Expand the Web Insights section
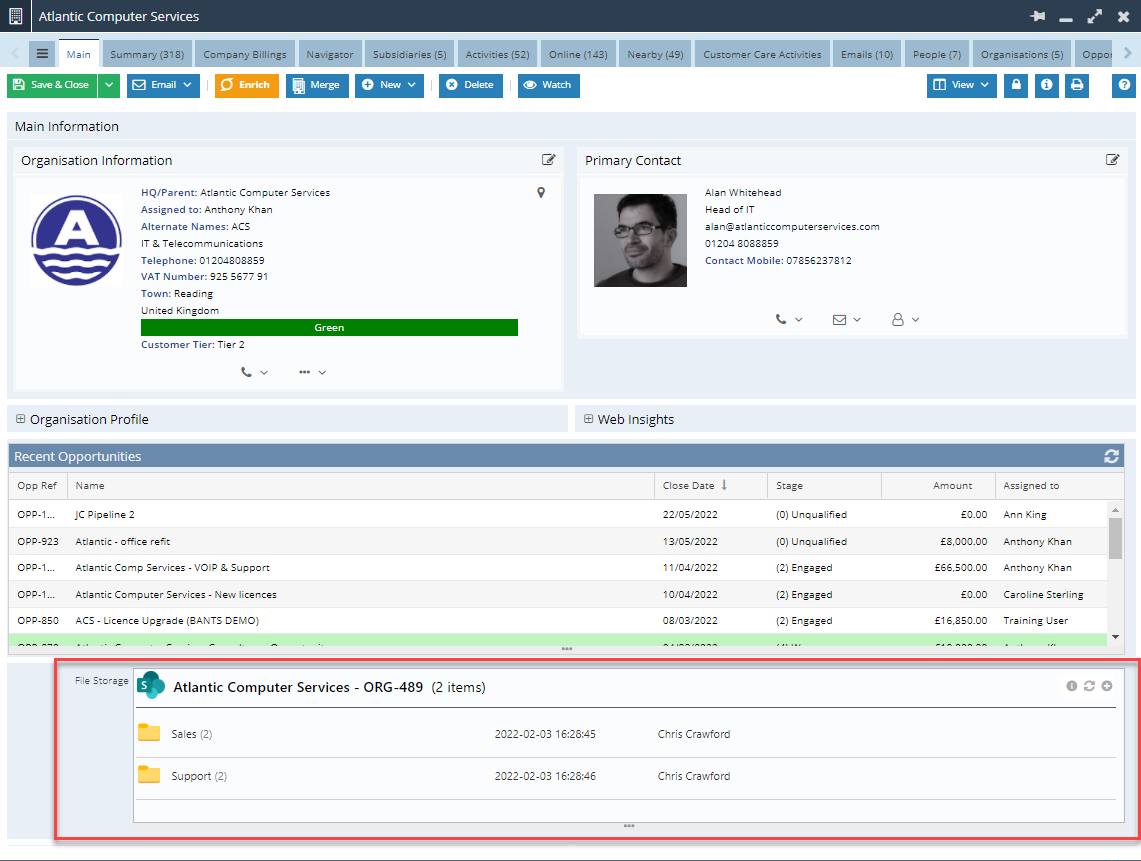 pos(588,419)
